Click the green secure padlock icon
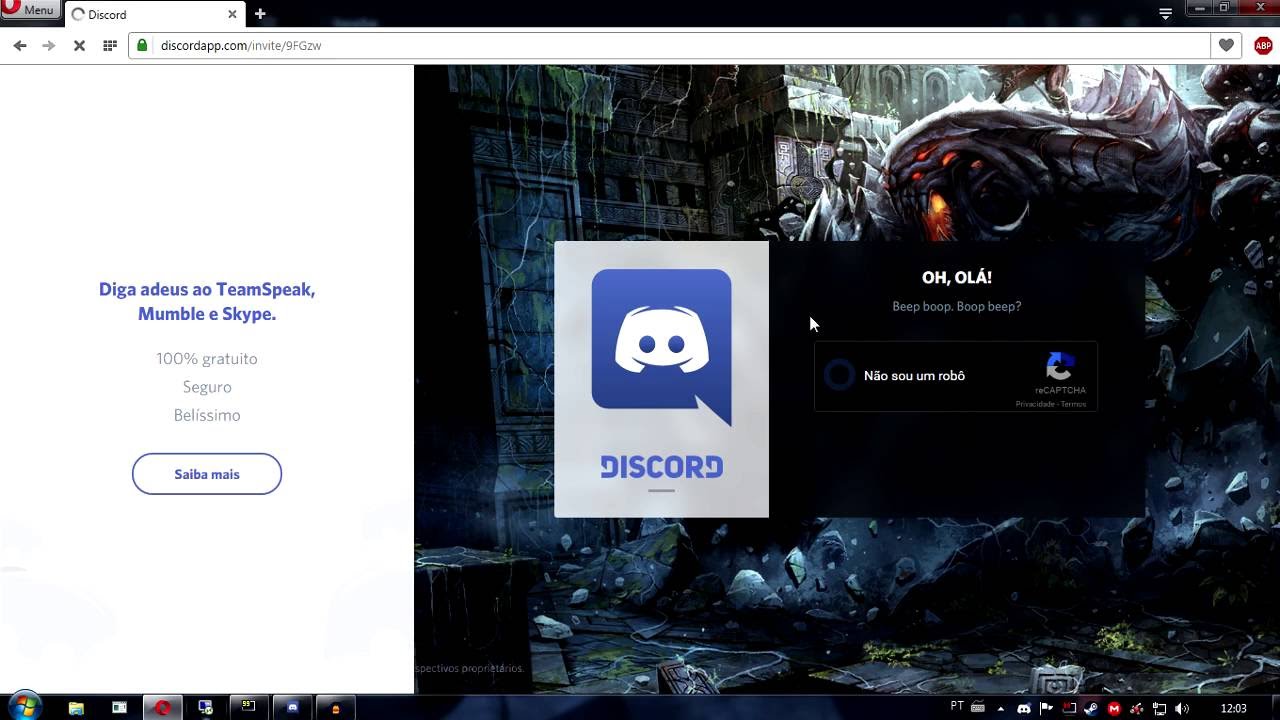The image size is (1280, 720). 143,45
